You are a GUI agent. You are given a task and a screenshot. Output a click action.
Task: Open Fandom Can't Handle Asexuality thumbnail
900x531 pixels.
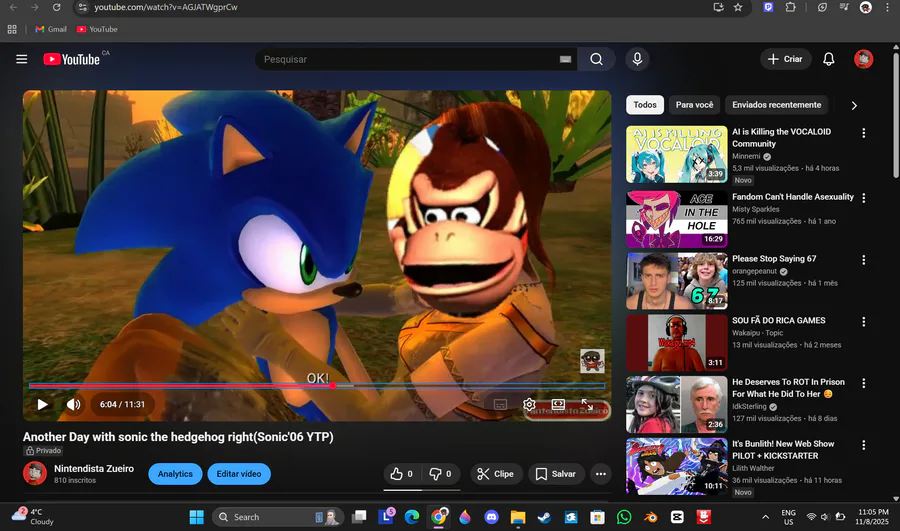[x=677, y=219]
